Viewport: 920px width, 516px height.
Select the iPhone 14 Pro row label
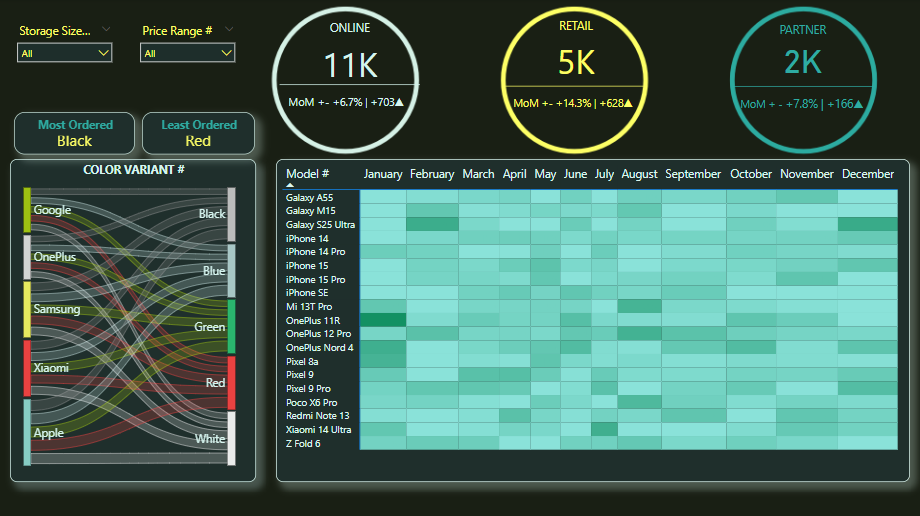coord(316,252)
